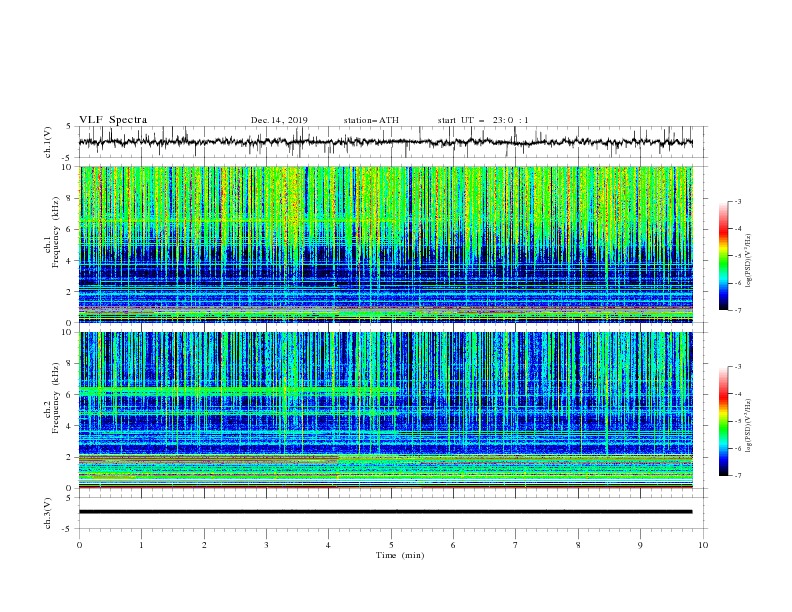Click the color scale bar beside ch.2 spectrogram
The width and height of the screenshot is (792, 612).
coord(723,421)
